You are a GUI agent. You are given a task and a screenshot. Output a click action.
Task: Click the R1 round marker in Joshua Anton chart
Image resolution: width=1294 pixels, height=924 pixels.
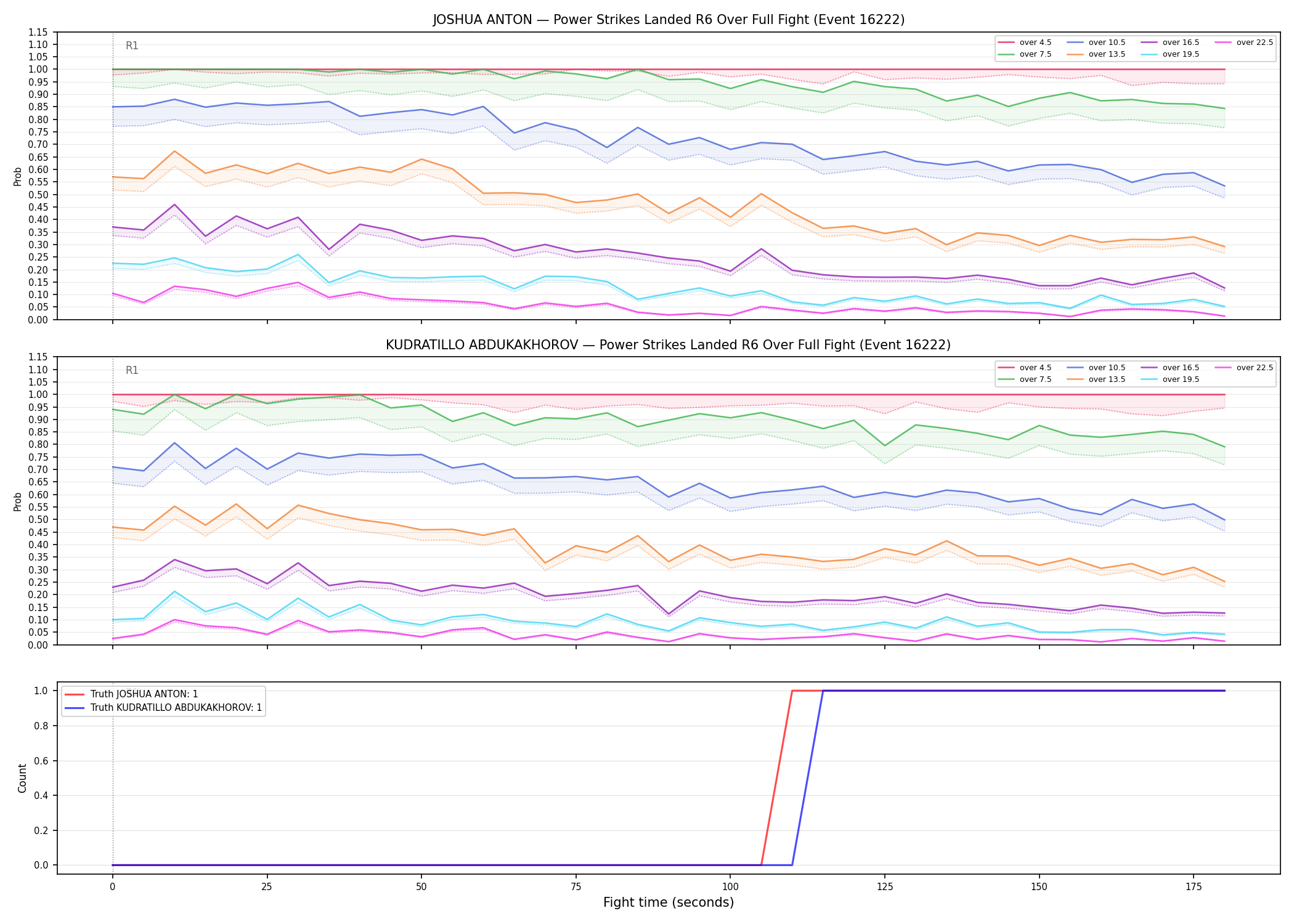pos(132,46)
